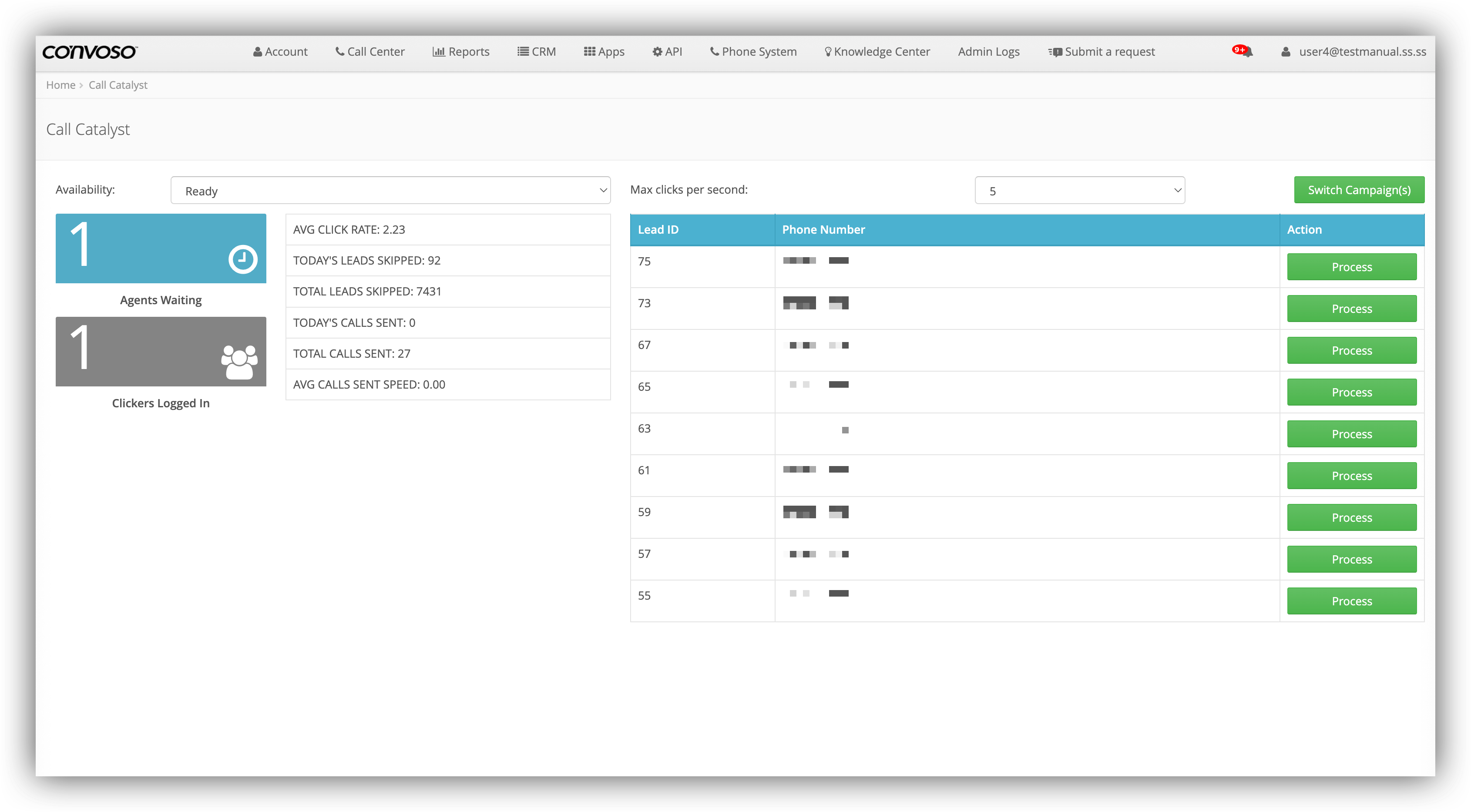Click lead ID 55 cell
1471x812 pixels.
click(x=702, y=601)
